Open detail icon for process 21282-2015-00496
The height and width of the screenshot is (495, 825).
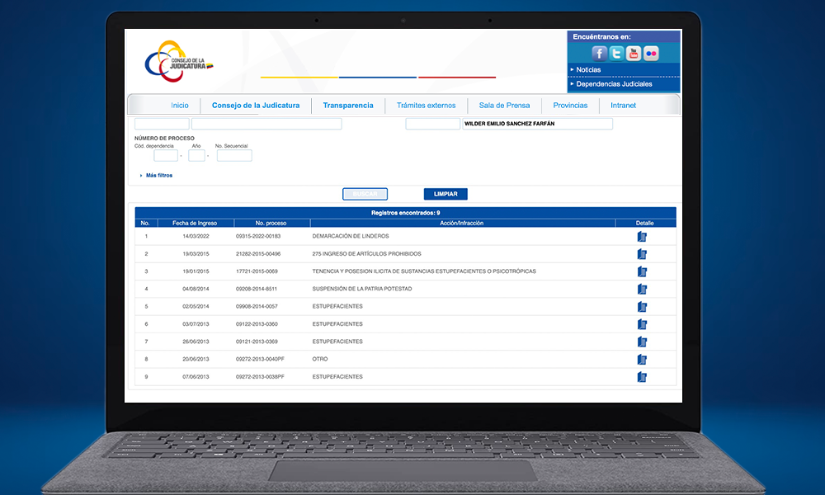[x=642, y=254]
